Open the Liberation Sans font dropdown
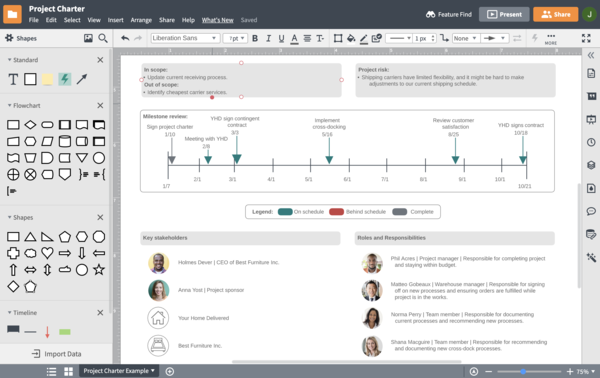 (185, 38)
